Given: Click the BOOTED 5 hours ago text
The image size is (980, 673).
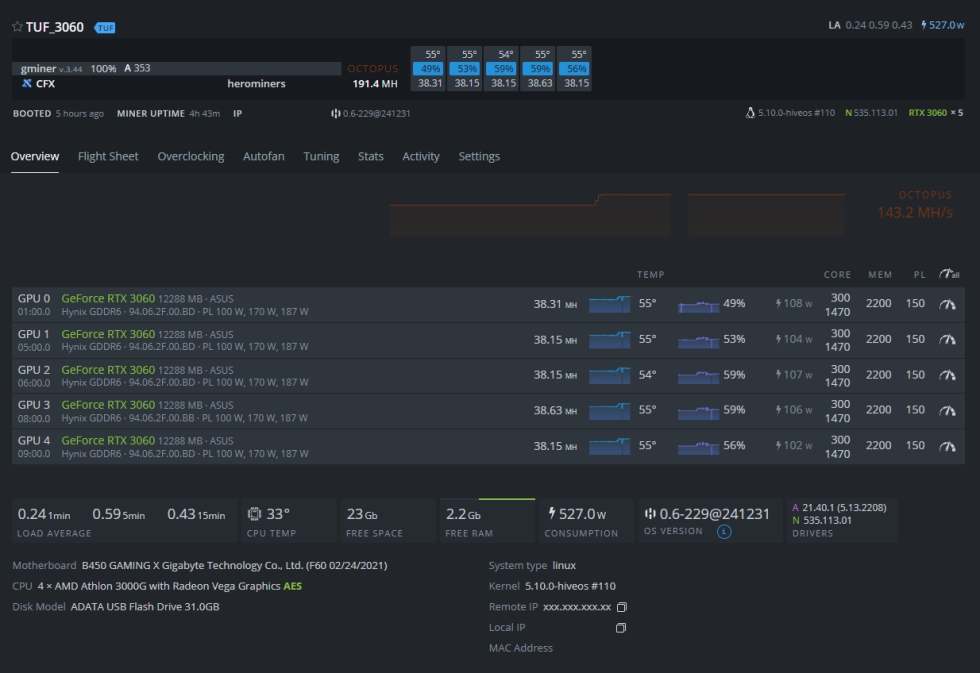Looking at the screenshot, I should point(58,114).
